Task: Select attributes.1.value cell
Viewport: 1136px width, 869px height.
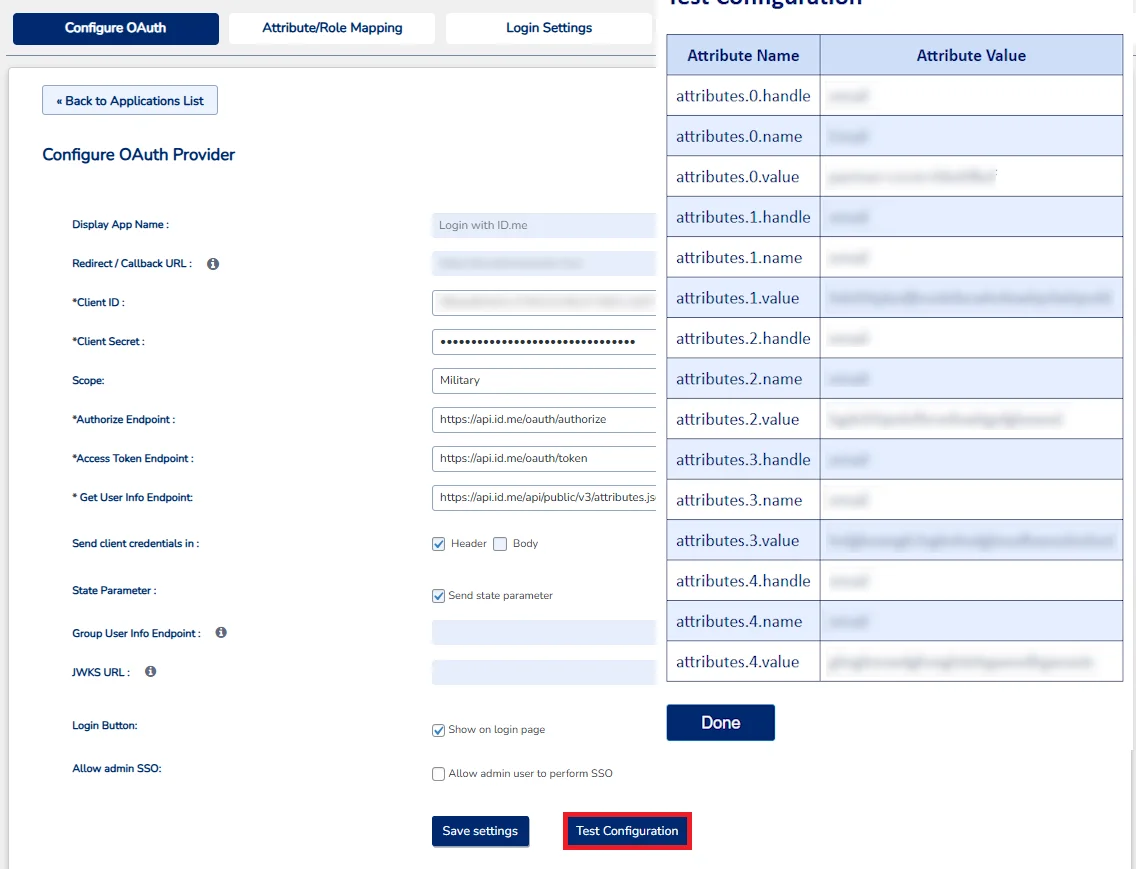Action: pyautogui.click(x=743, y=298)
